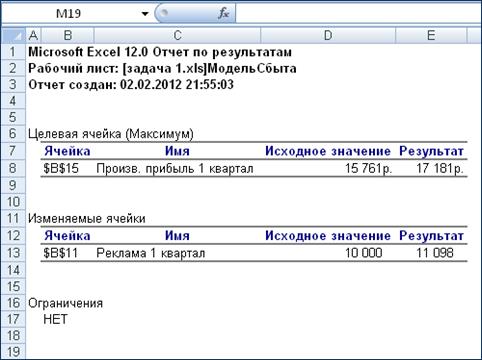Select column B header
This screenshot has height=360, width=482.
[x=68, y=35]
